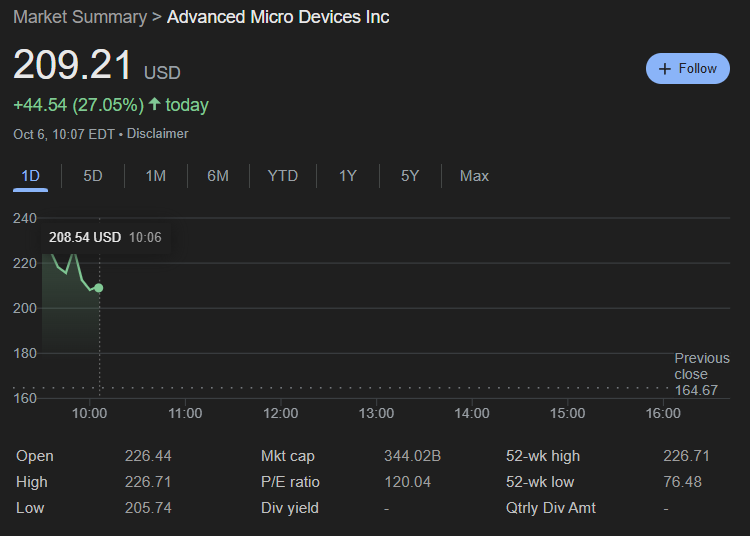This screenshot has height=536, width=750.
Task: Click the Previous close label on chart
Action: click(x=701, y=366)
